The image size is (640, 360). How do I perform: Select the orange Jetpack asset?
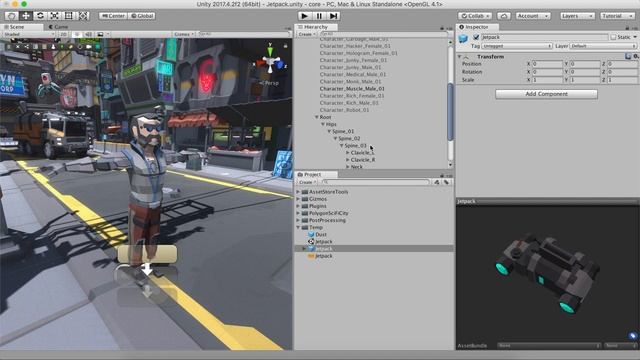[320, 256]
